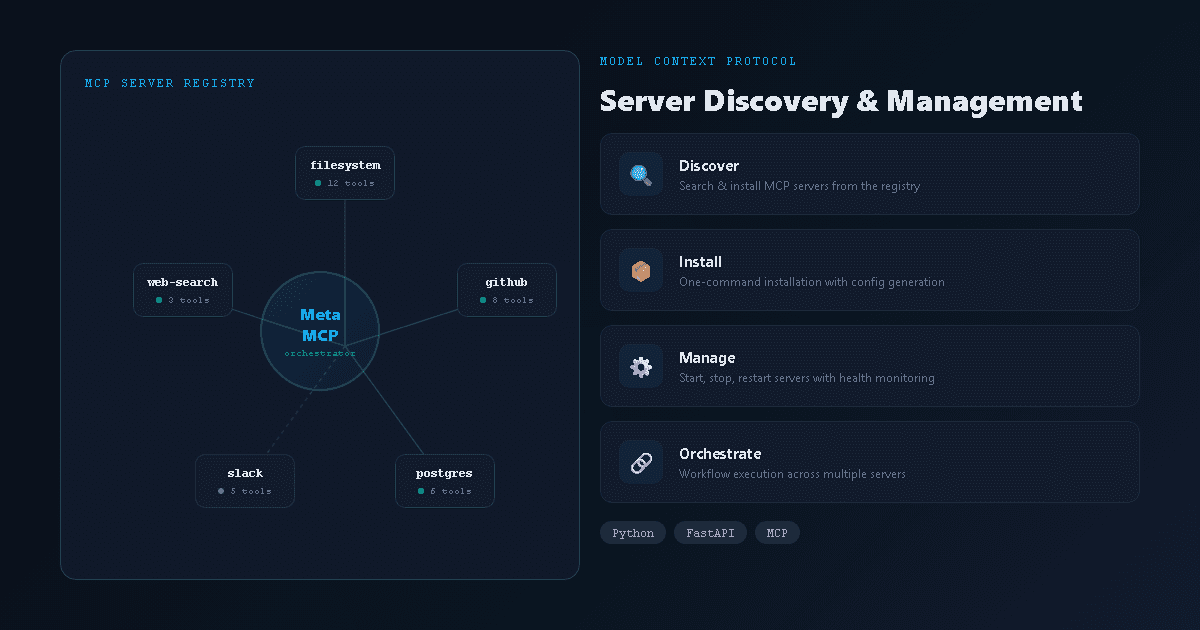The image size is (1200, 630).
Task: Select the MCP tag pill
Action: click(777, 532)
